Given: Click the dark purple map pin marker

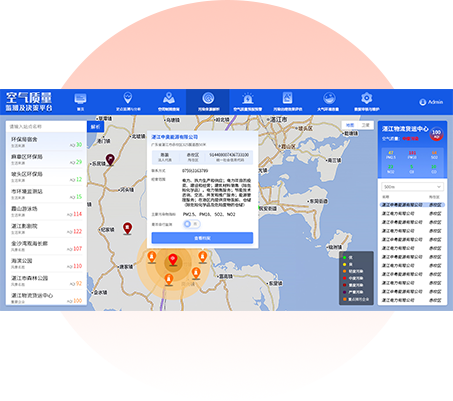Looking at the screenshot, I should 110,160.
